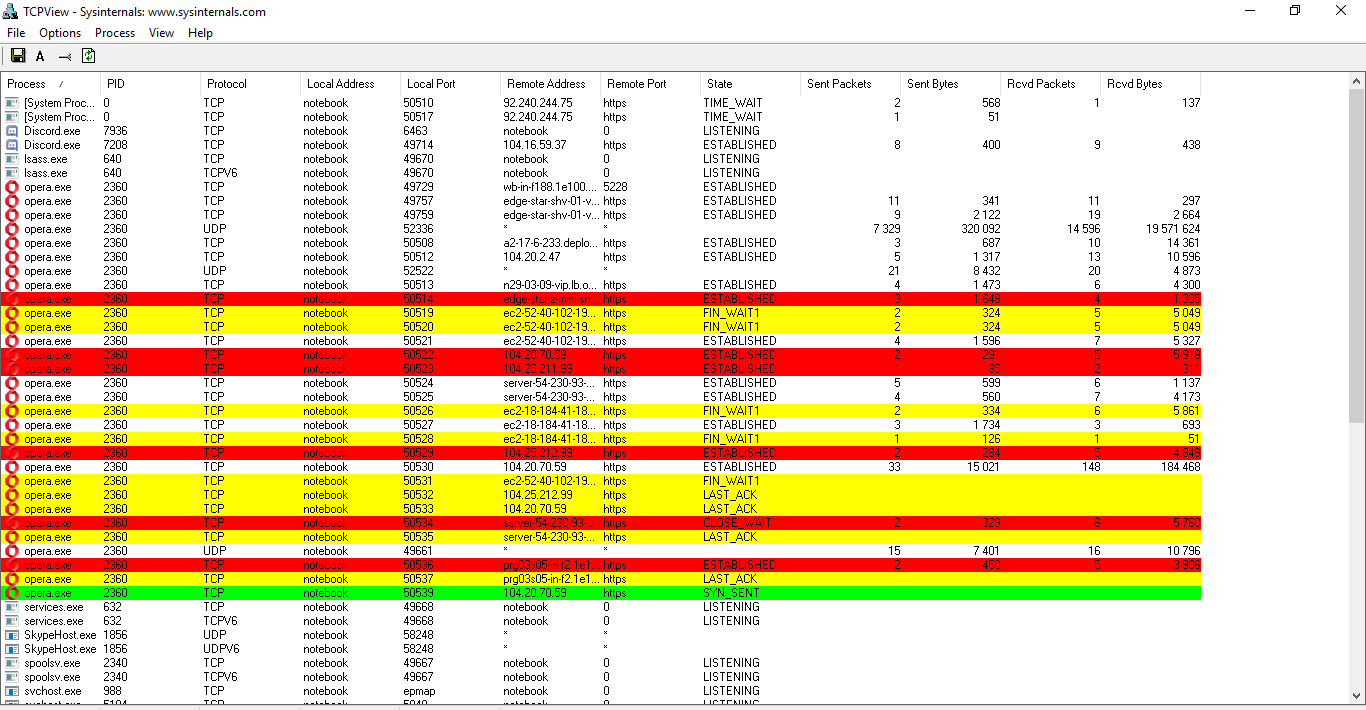The width and height of the screenshot is (1366, 710).
Task: Click the Opera icon on the red port 50514 row
Action: pyautogui.click(x=12, y=299)
